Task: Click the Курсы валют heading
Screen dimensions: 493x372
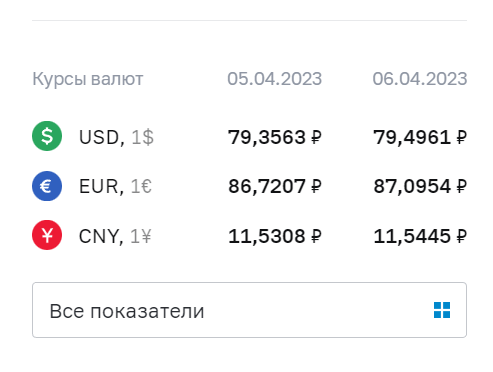Action: coord(88,79)
